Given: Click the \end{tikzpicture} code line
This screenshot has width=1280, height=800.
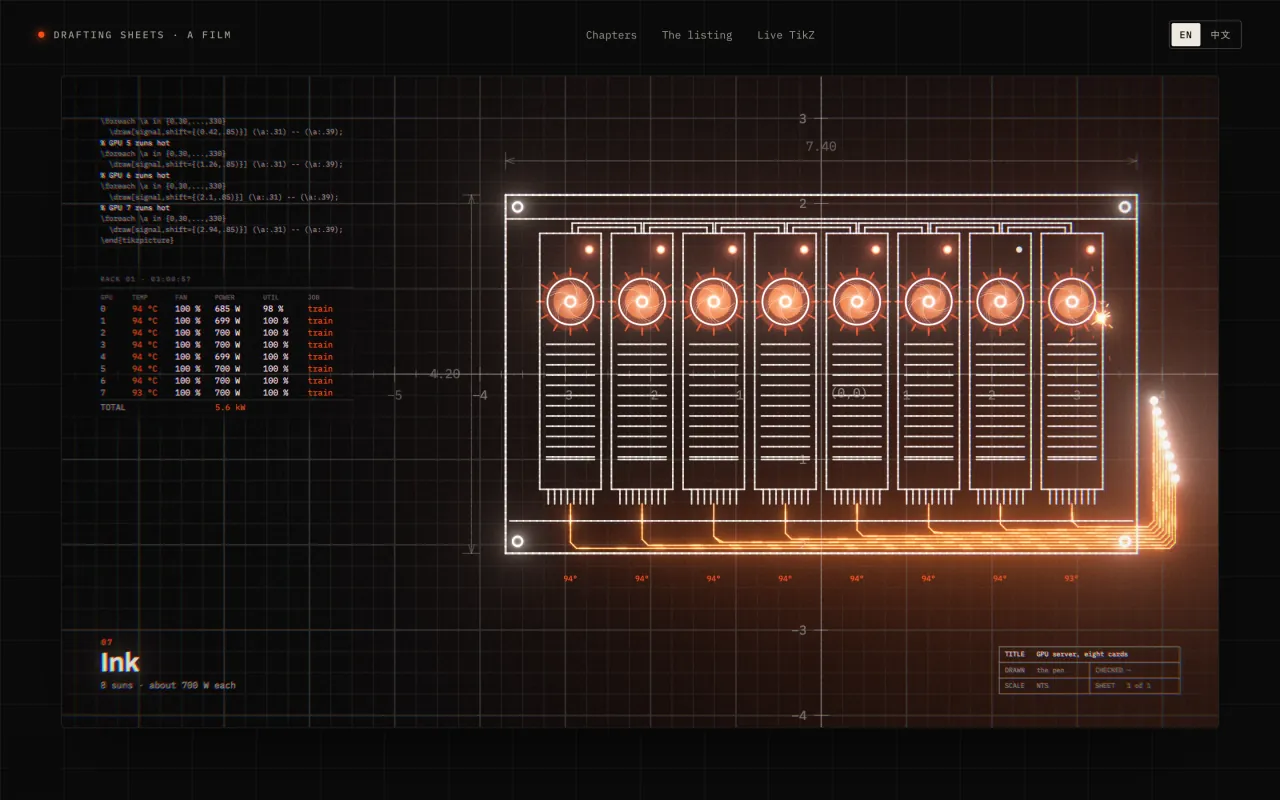Looking at the screenshot, I should pos(137,240).
